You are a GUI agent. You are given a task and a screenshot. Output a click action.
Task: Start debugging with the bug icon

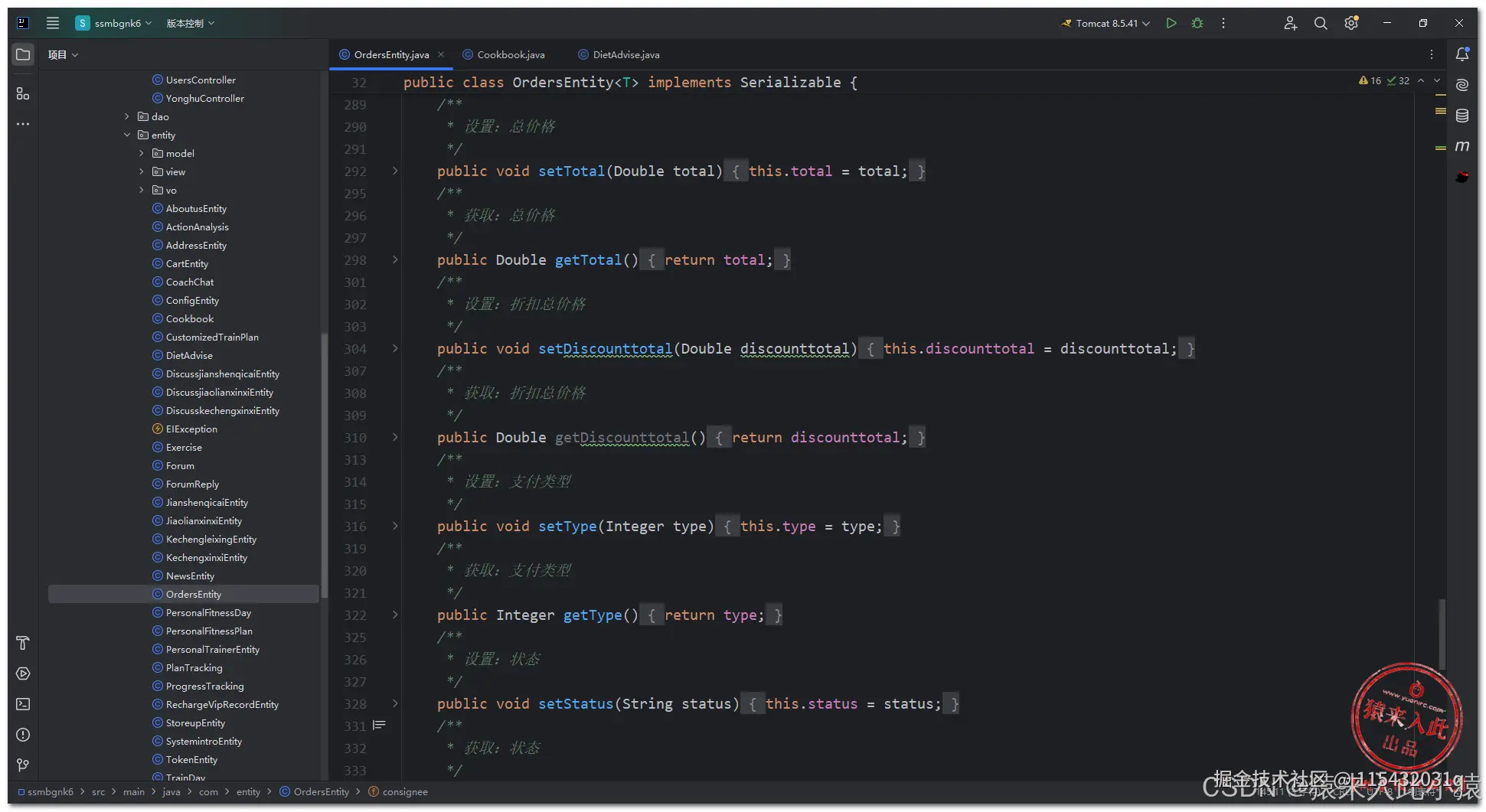(x=1197, y=23)
